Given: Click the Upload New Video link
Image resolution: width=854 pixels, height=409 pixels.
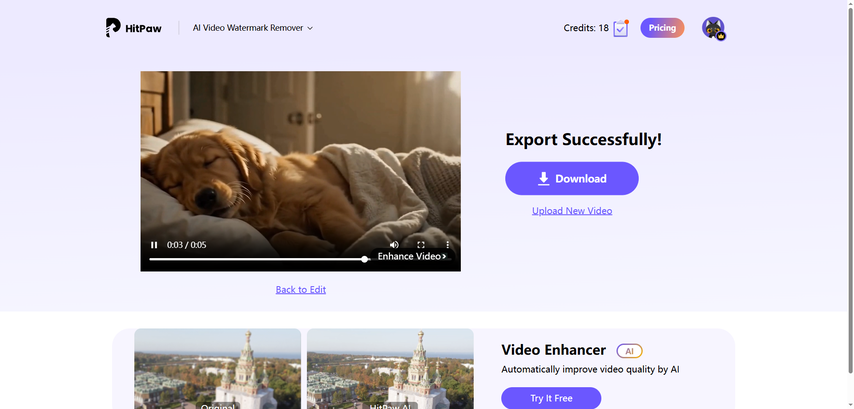Looking at the screenshot, I should [x=572, y=211].
